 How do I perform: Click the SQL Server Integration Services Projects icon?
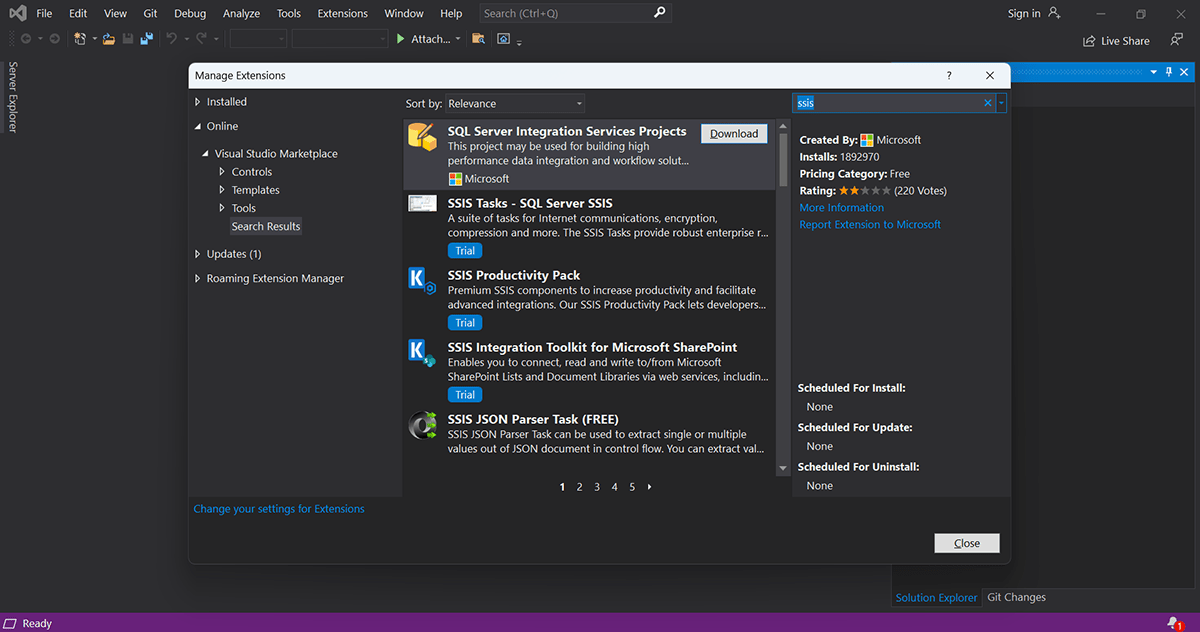[x=422, y=138]
